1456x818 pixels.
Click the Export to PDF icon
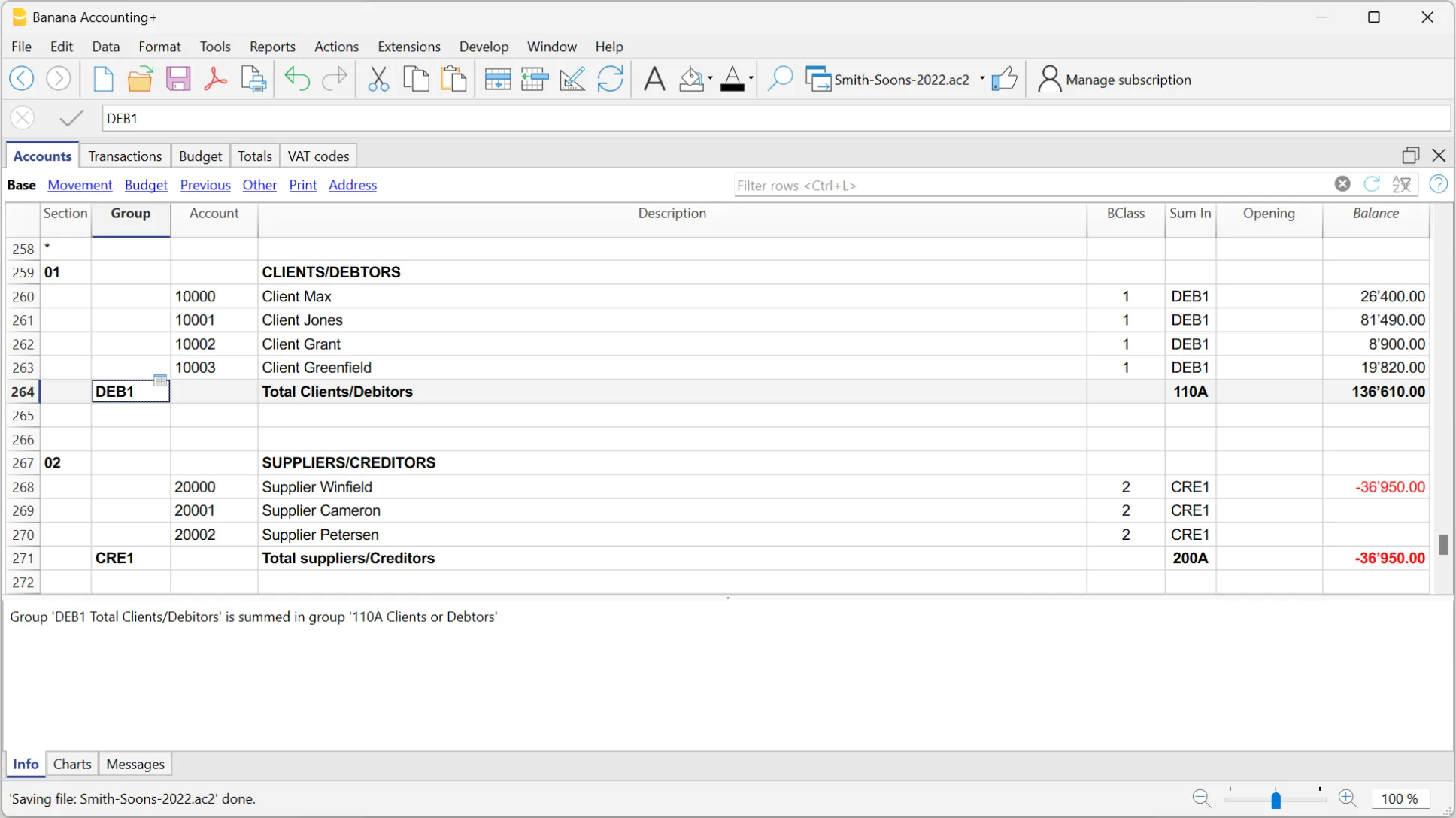click(215, 79)
